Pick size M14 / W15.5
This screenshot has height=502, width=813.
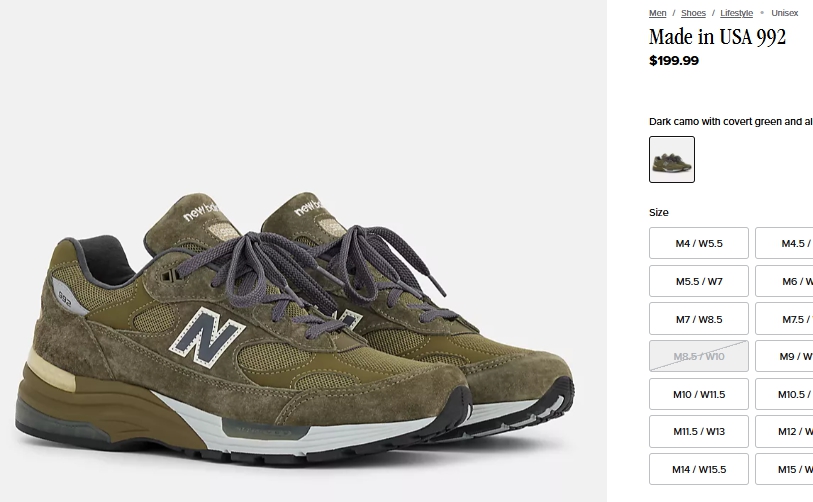pos(699,469)
